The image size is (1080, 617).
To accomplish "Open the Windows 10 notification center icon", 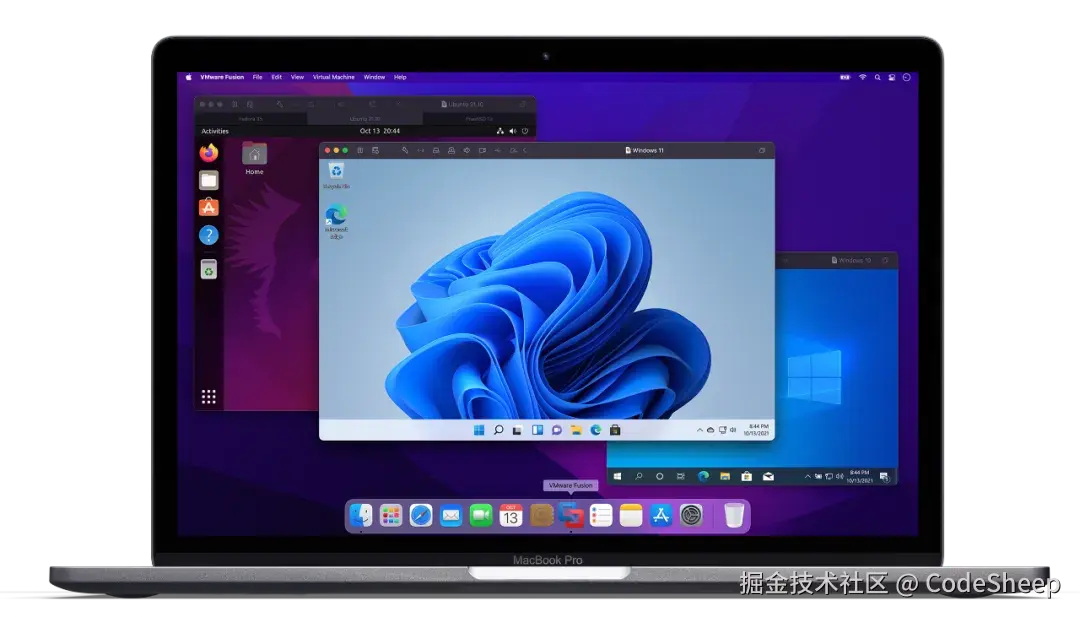I will (884, 477).
